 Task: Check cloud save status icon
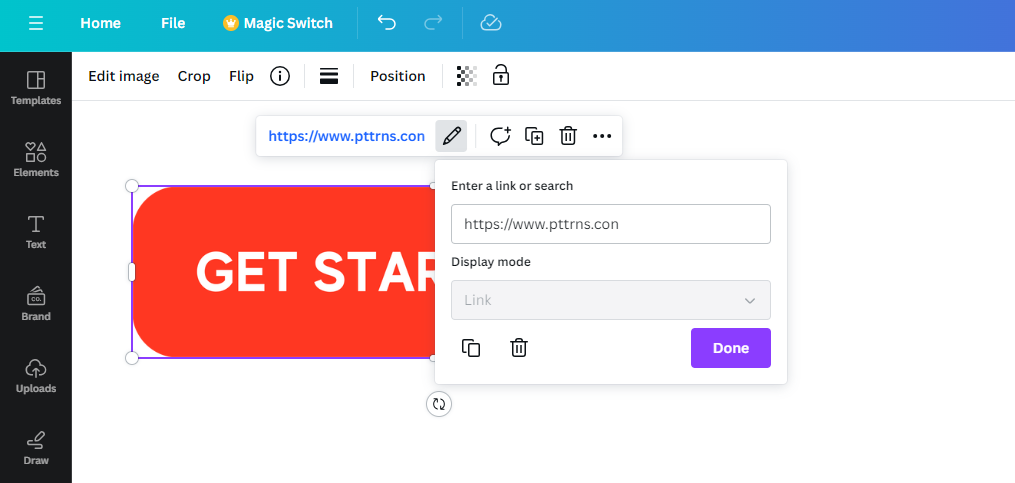(x=491, y=23)
